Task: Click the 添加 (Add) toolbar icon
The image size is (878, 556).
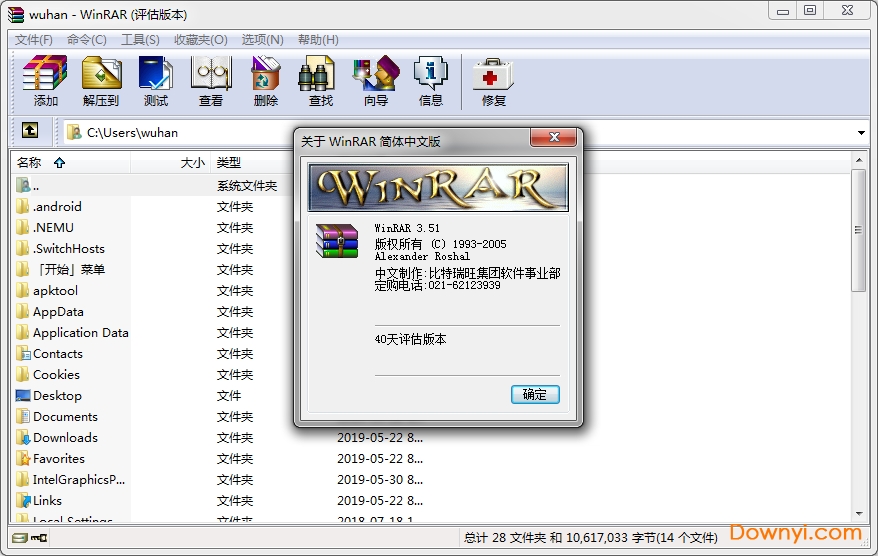Action: 45,73
